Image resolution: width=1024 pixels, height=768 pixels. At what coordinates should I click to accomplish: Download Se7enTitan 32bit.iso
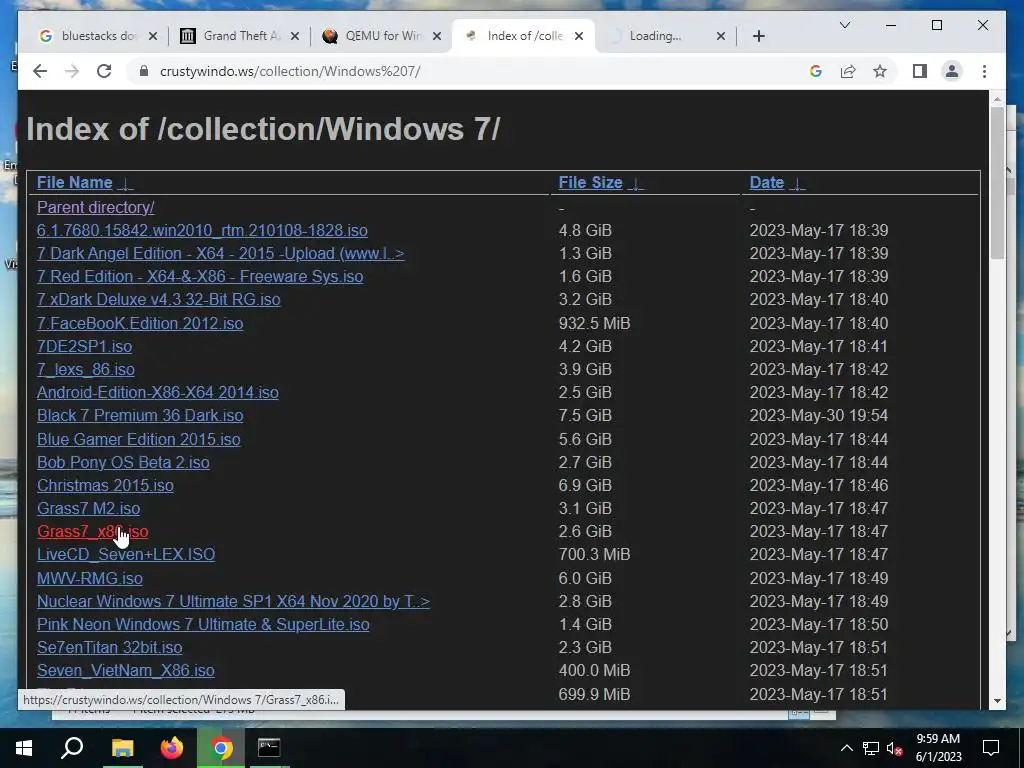(x=109, y=647)
